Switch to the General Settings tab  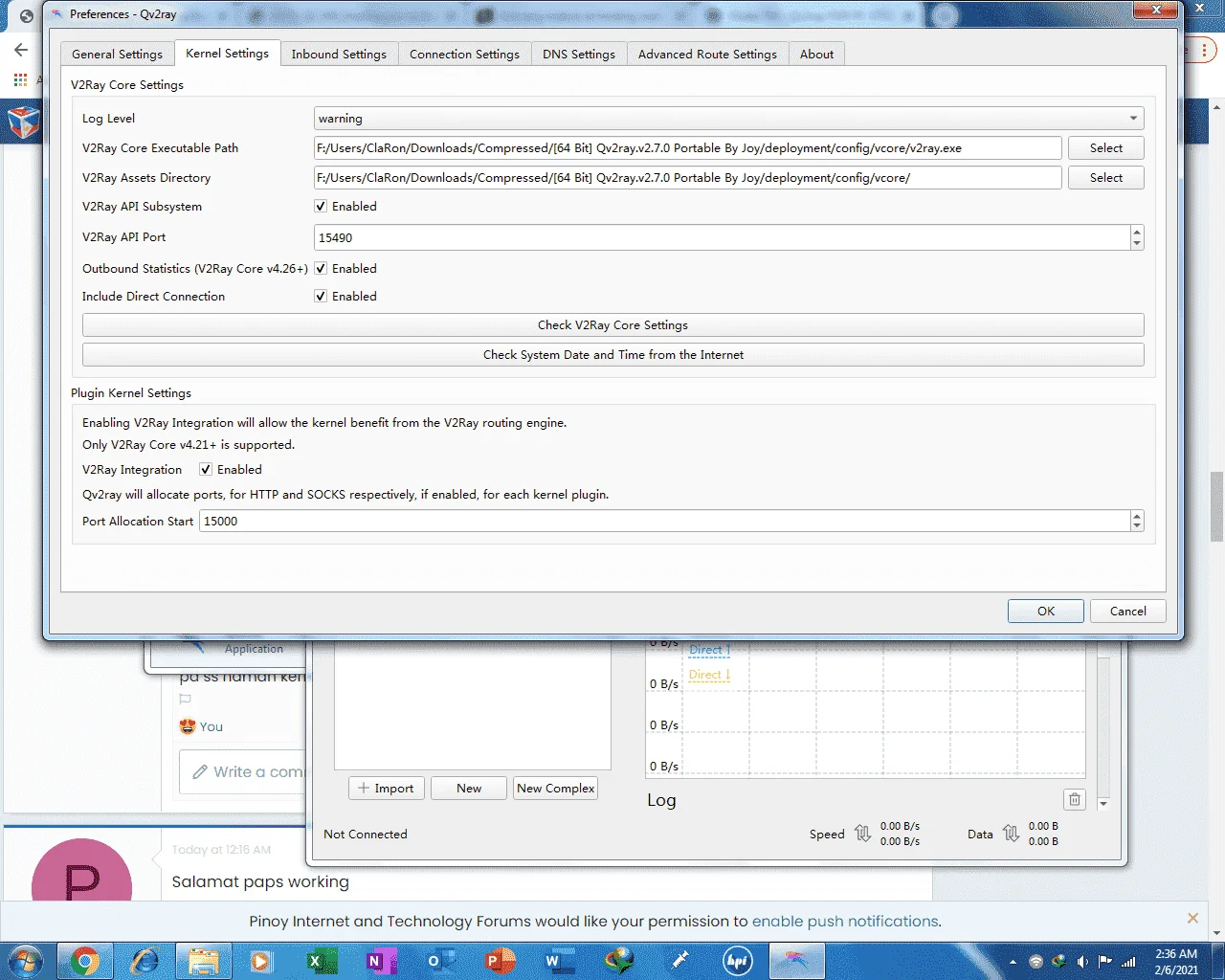[118, 55]
